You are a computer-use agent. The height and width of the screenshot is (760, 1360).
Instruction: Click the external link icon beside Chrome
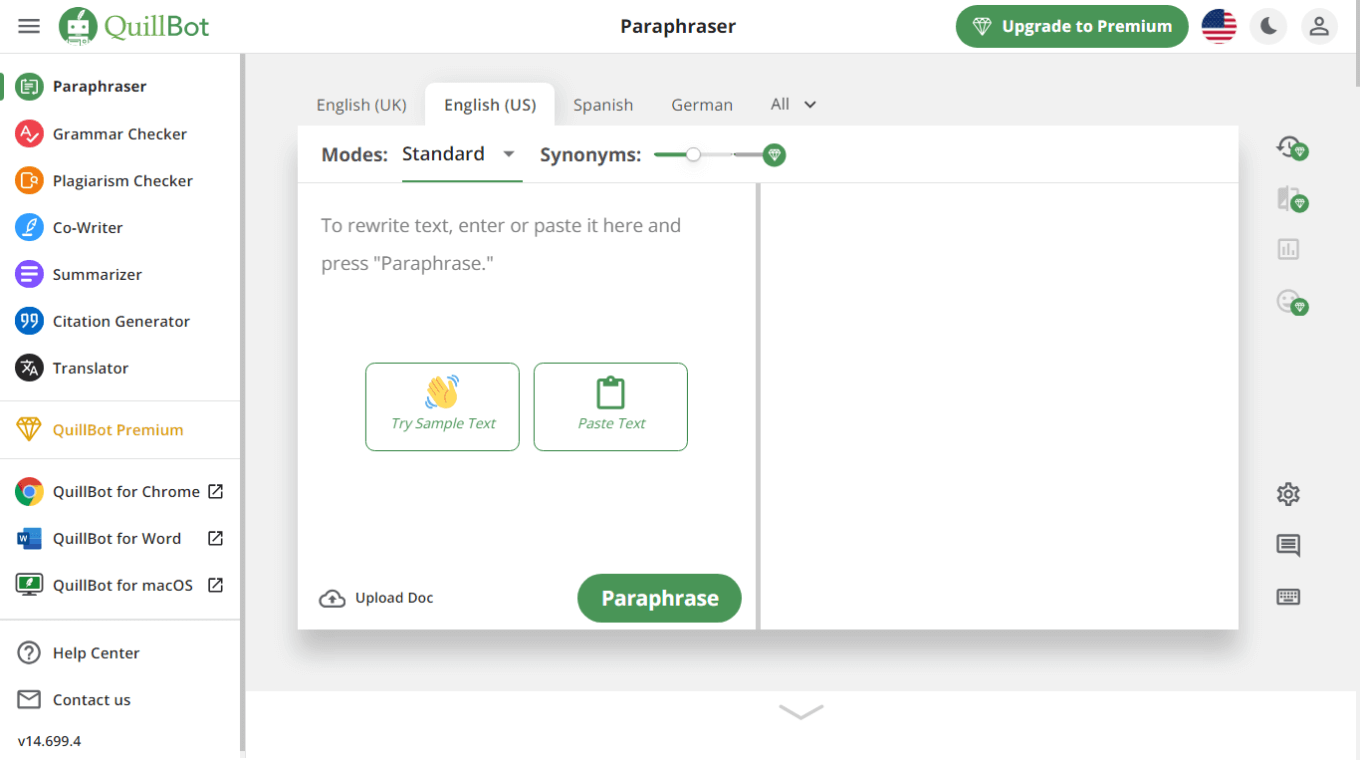[x=215, y=491]
